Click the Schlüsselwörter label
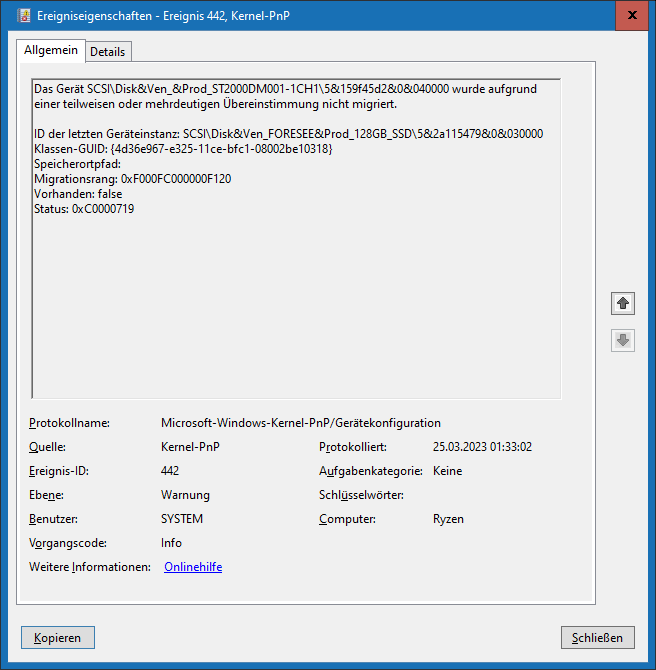Screen dimensions: 656x670 [361, 495]
